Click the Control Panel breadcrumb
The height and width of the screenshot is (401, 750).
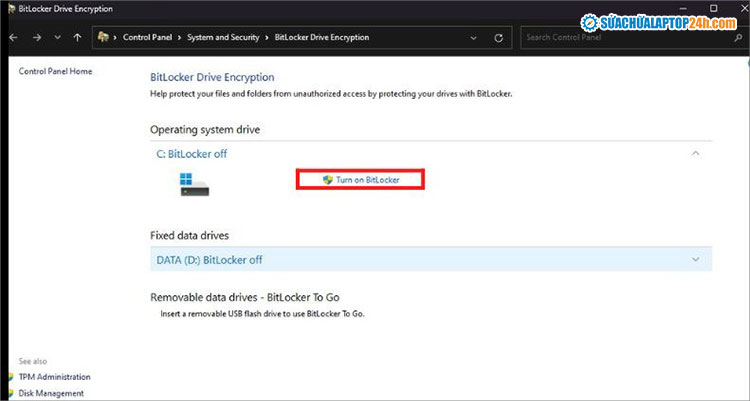(x=147, y=37)
